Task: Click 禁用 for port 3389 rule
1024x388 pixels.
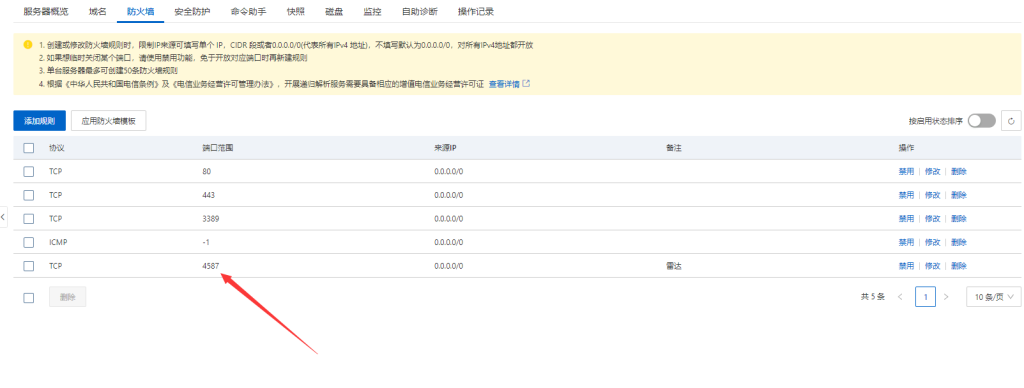Action: pos(906,218)
